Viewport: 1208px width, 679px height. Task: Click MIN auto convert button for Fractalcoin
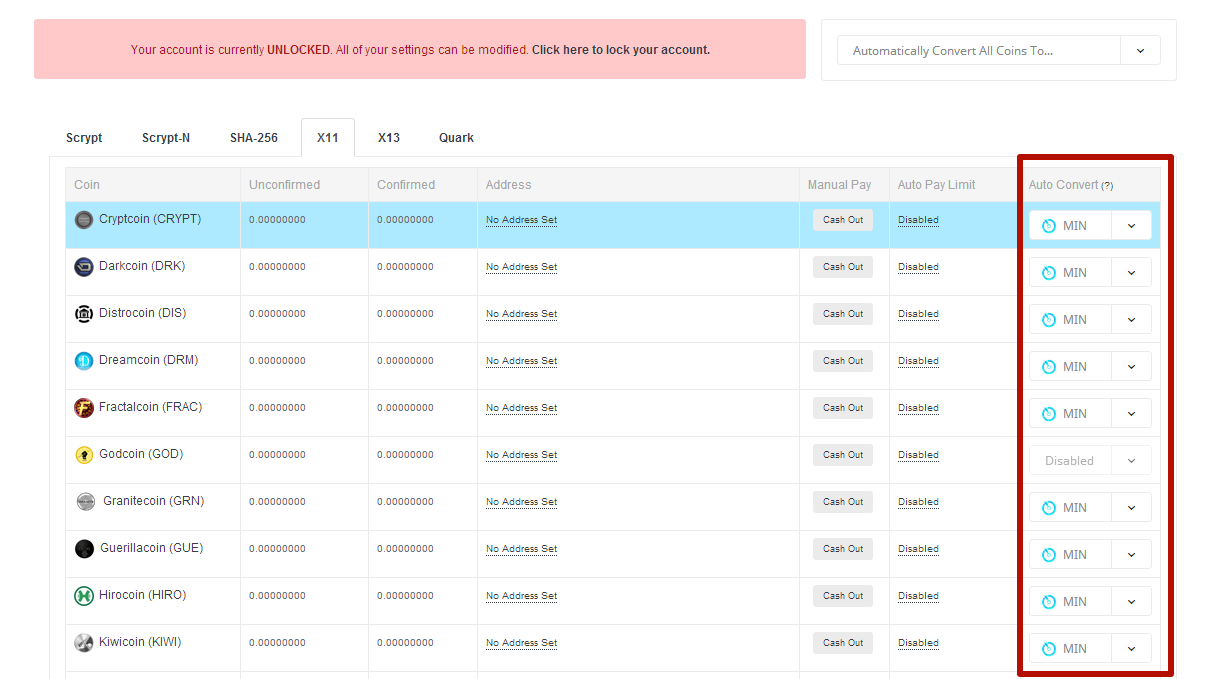pyautogui.click(x=1070, y=413)
